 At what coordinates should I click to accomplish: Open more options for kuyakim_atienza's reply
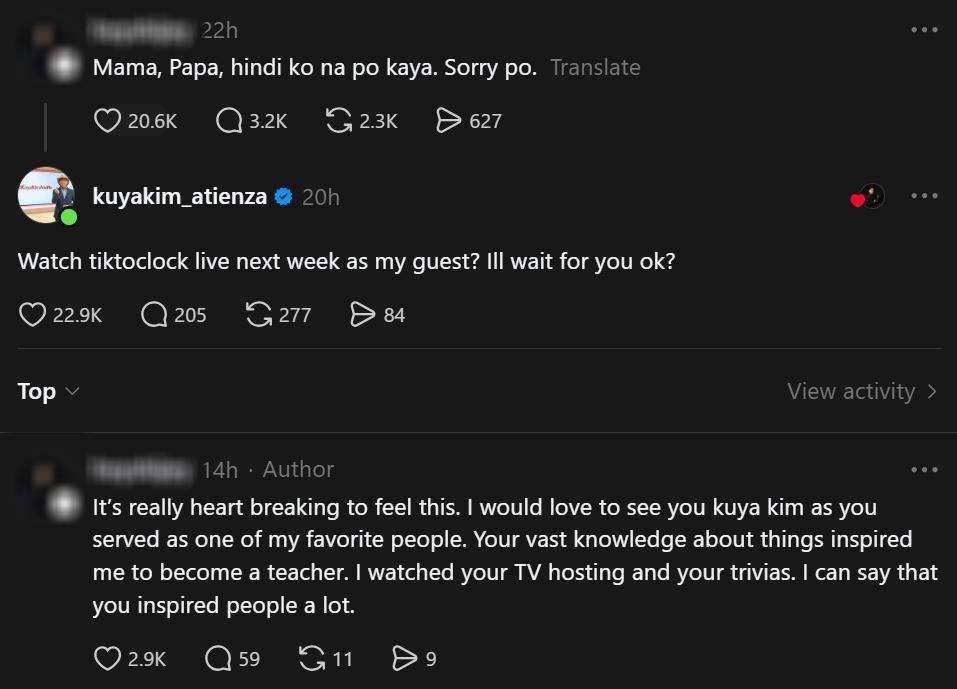pos(924,196)
